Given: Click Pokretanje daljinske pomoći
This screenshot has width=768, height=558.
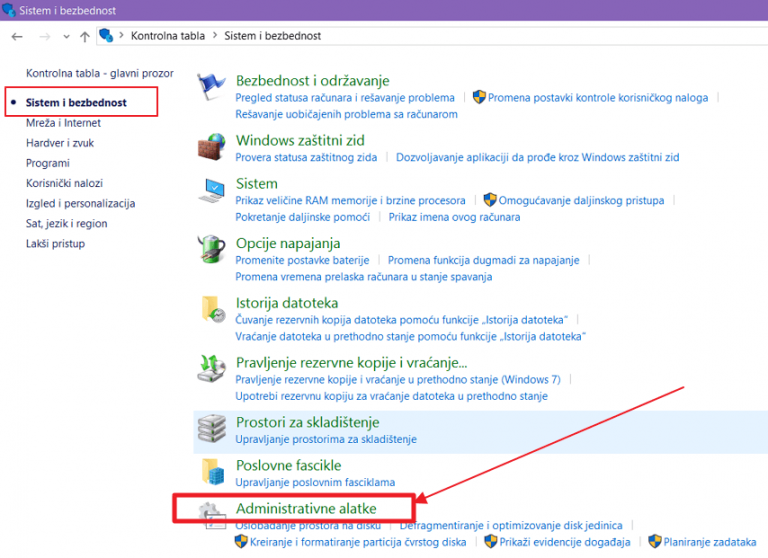Looking at the screenshot, I should [302, 217].
